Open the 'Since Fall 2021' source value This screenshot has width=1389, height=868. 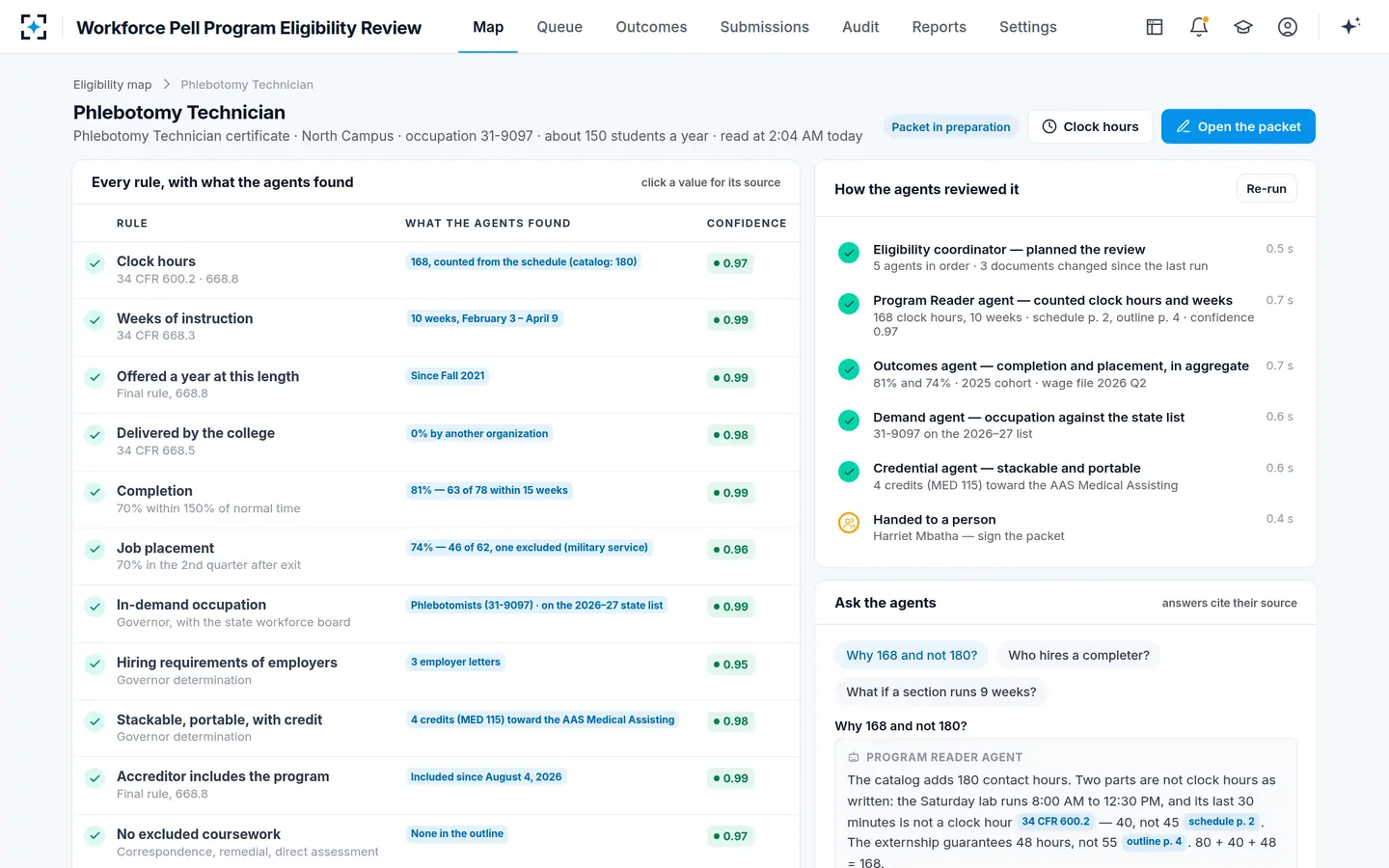point(448,376)
